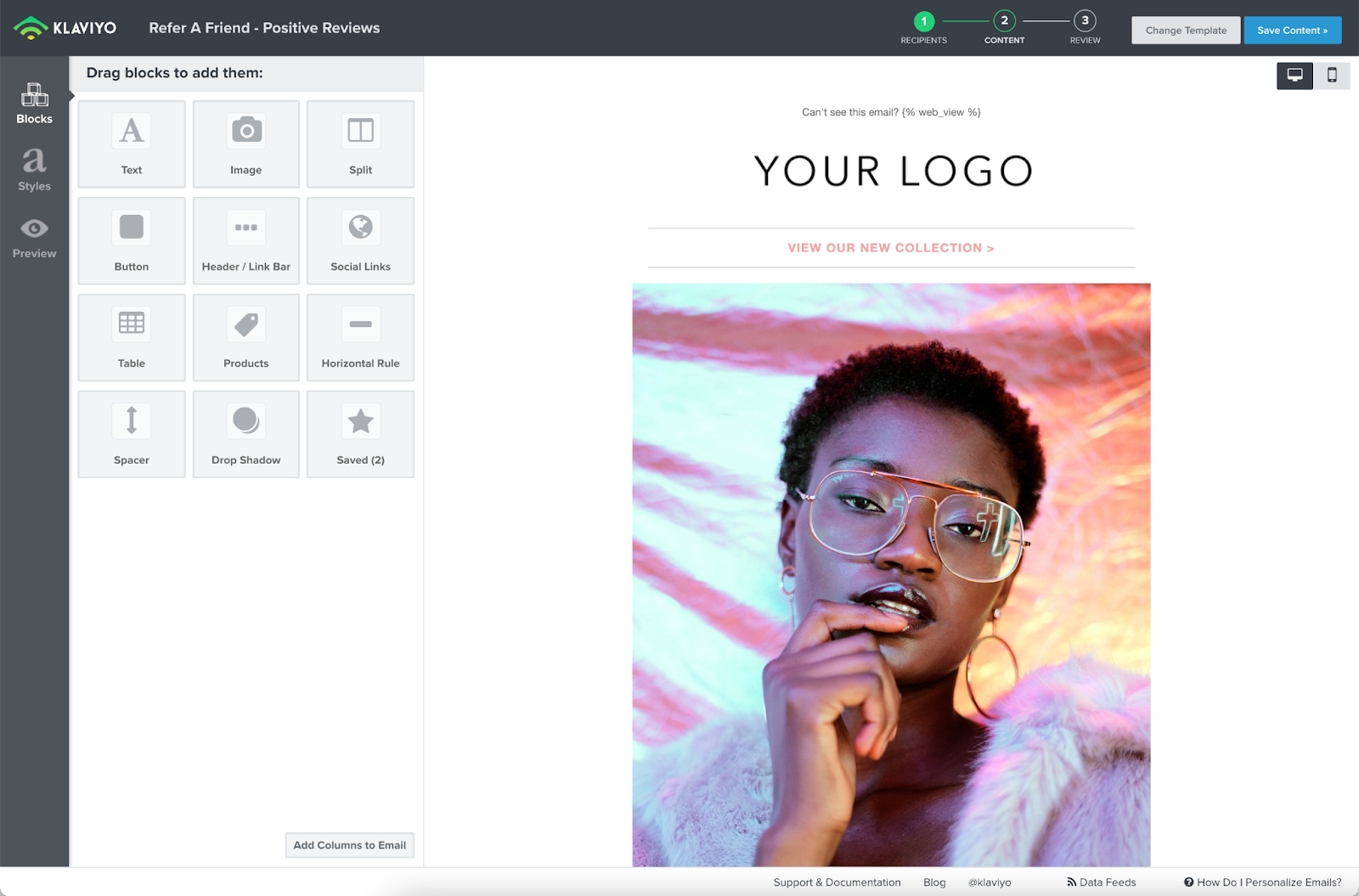Image resolution: width=1359 pixels, height=896 pixels.
Task: Go to step 2 Content
Action: pyautogui.click(x=1005, y=28)
